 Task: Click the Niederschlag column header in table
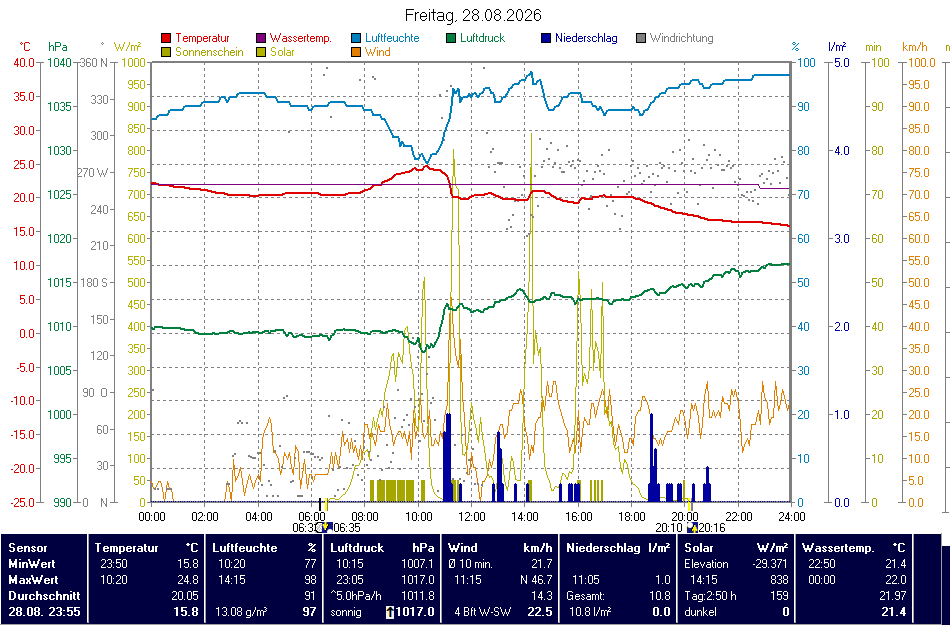[603, 547]
